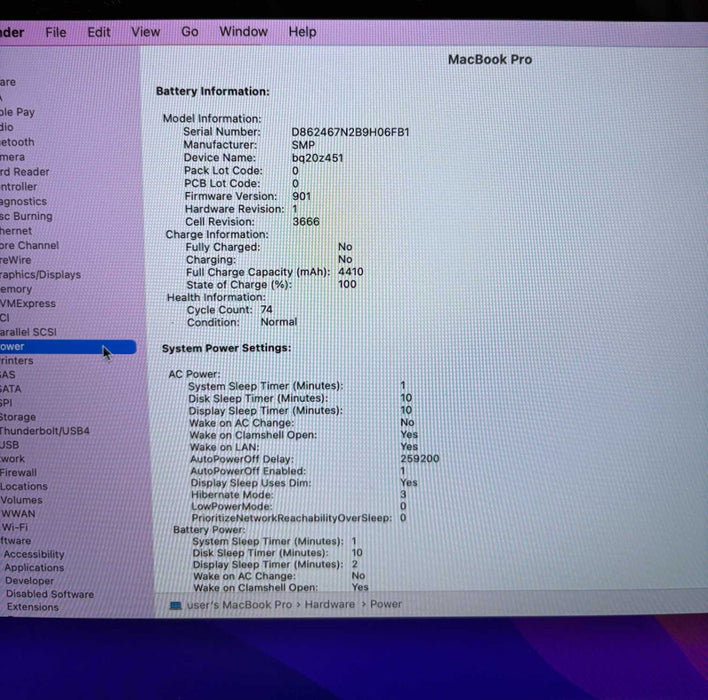Click serial number D862467N2B9H06FB1
This screenshot has height=700, width=708.
pyautogui.click(x=350, y=132)
